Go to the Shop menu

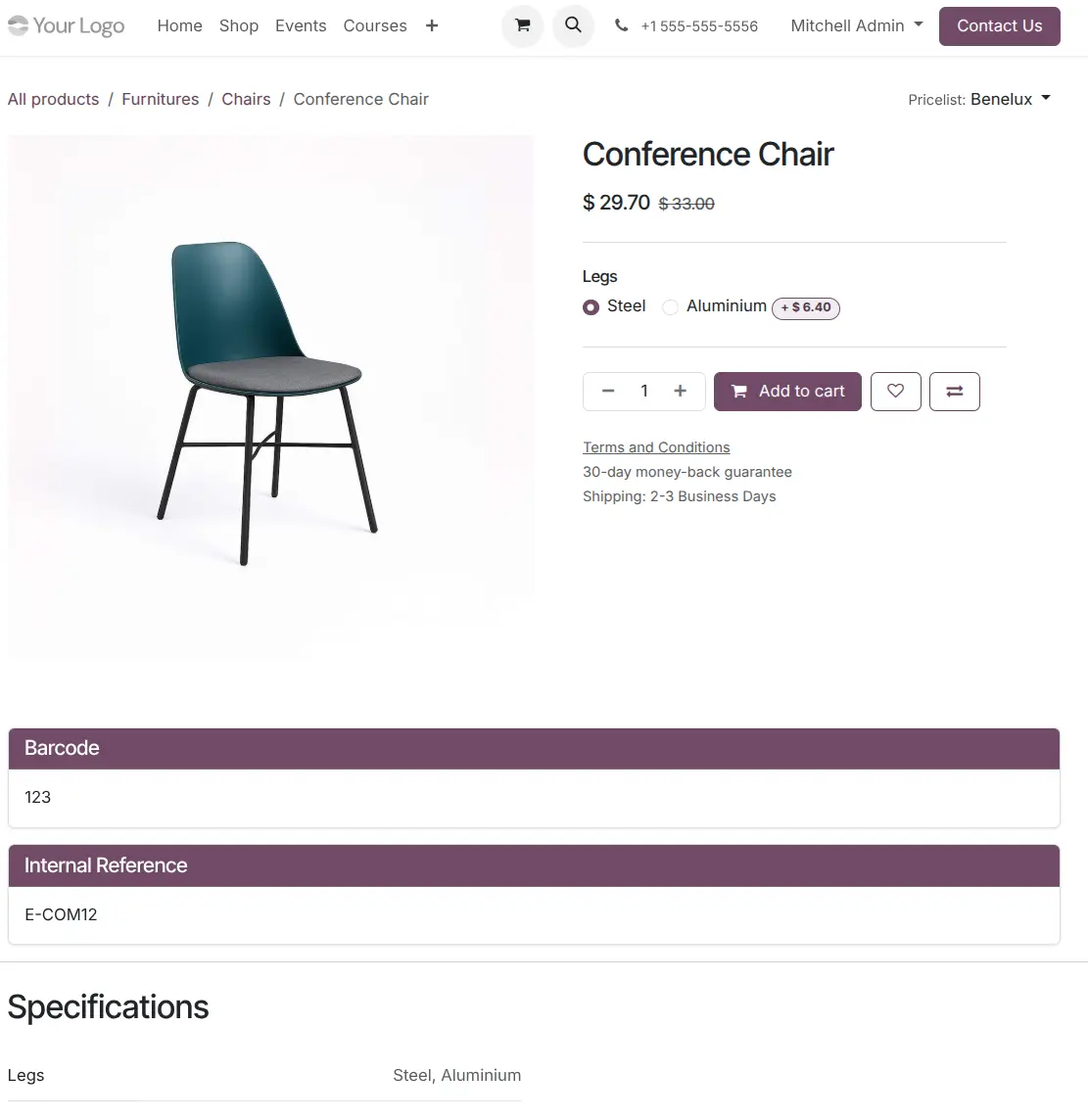(239, 26)
